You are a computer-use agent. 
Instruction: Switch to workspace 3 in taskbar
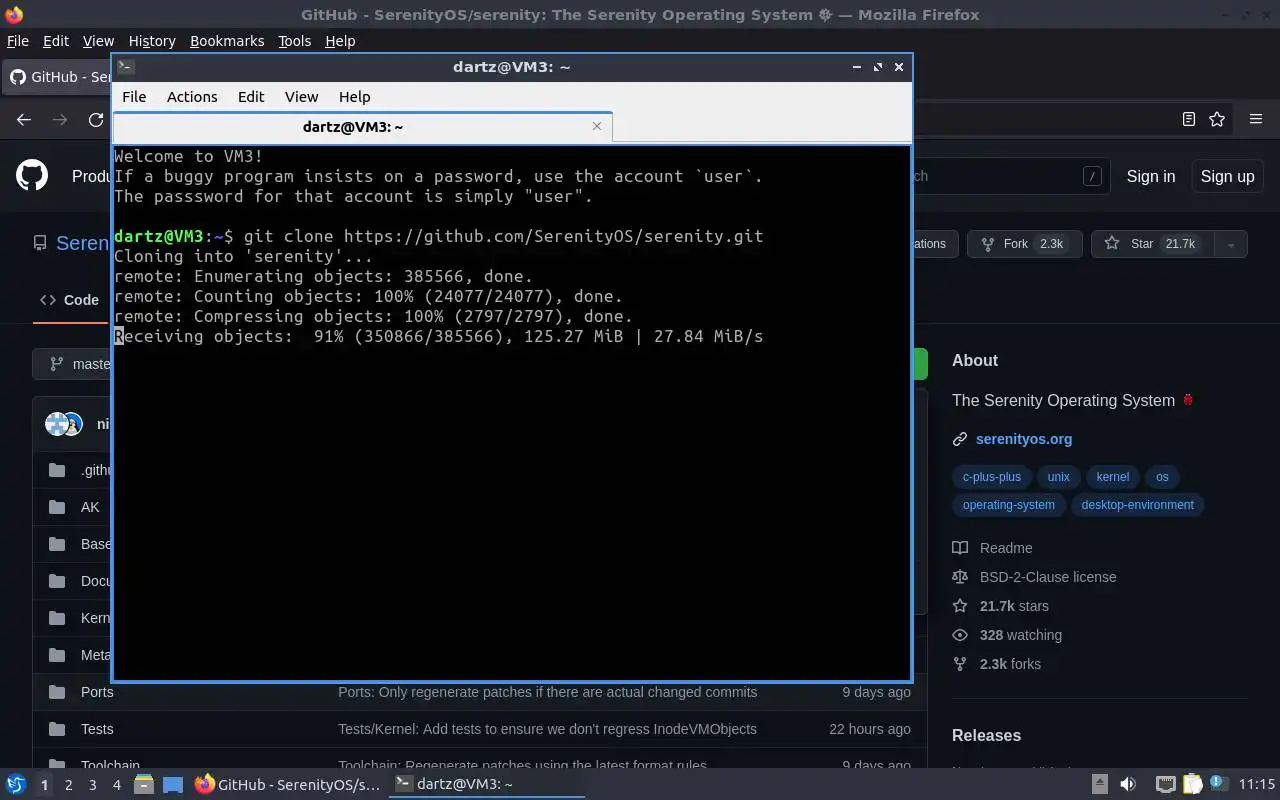click(92, 785)
